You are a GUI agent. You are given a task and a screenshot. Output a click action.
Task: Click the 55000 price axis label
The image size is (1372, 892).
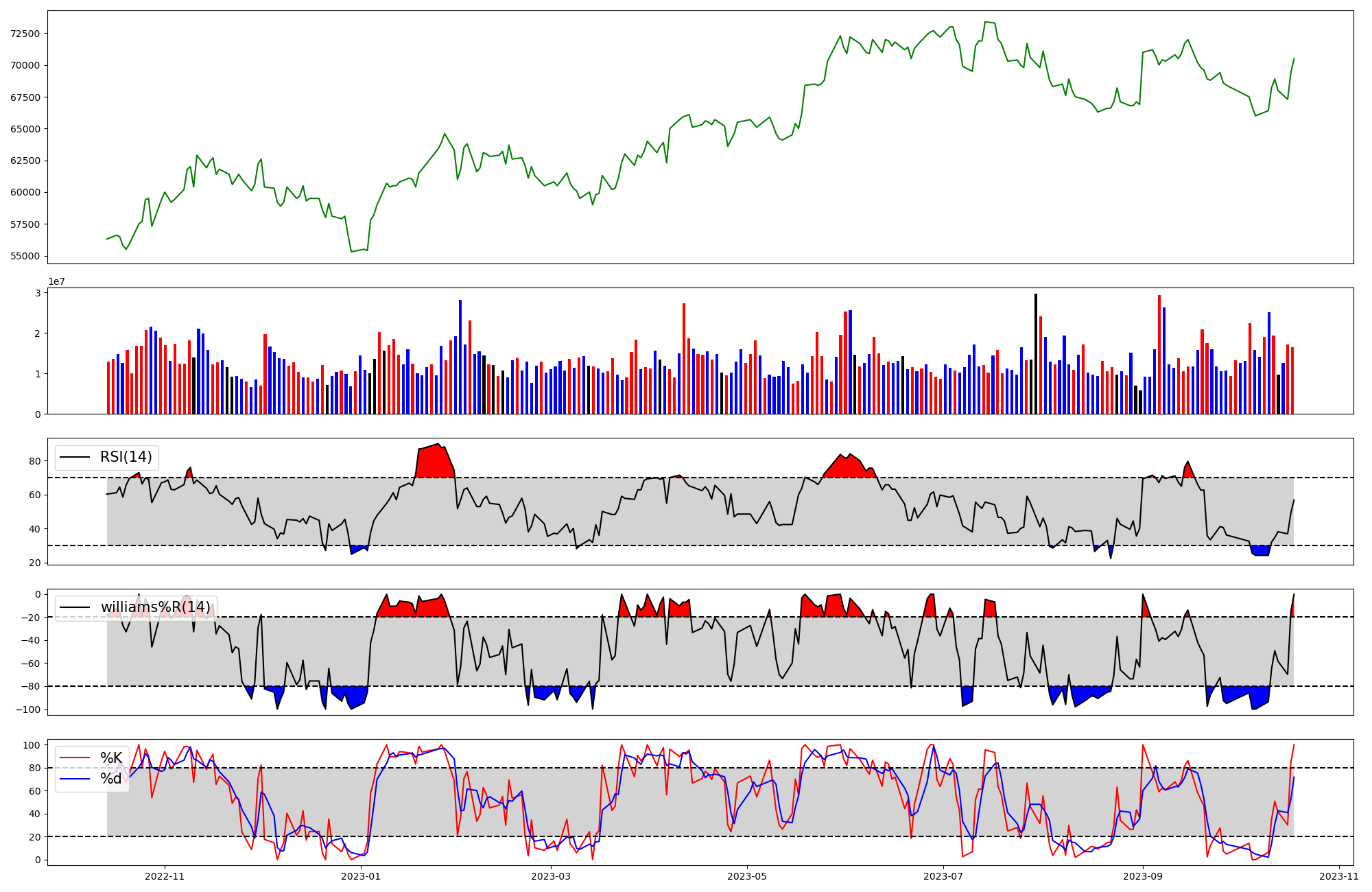pyautogui.click(x=25, y=256)
